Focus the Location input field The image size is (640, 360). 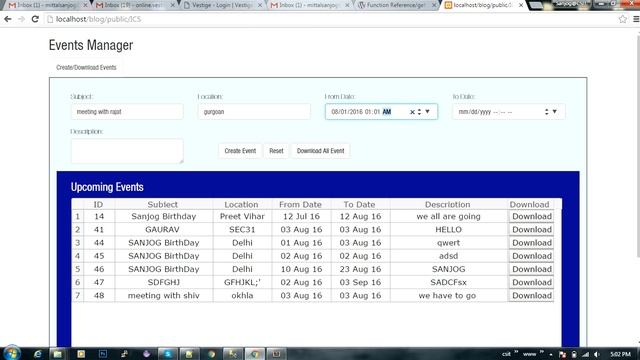254,111
